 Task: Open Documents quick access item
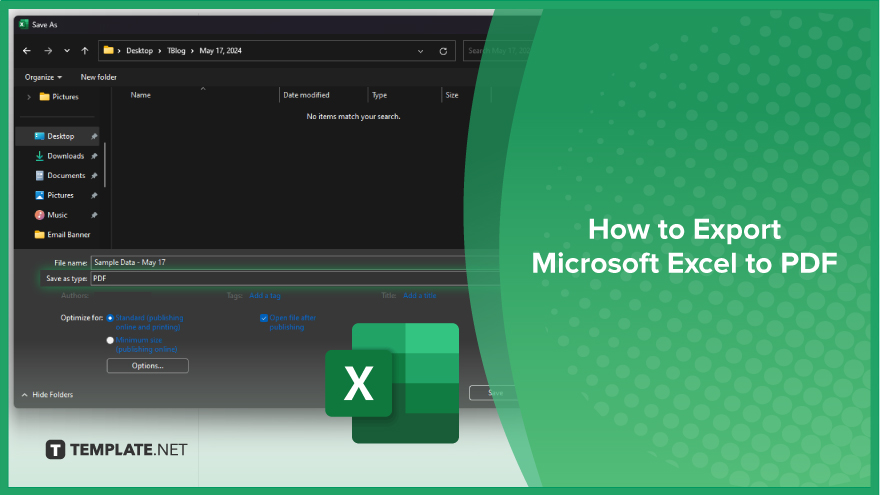click(x=60, y=176)
